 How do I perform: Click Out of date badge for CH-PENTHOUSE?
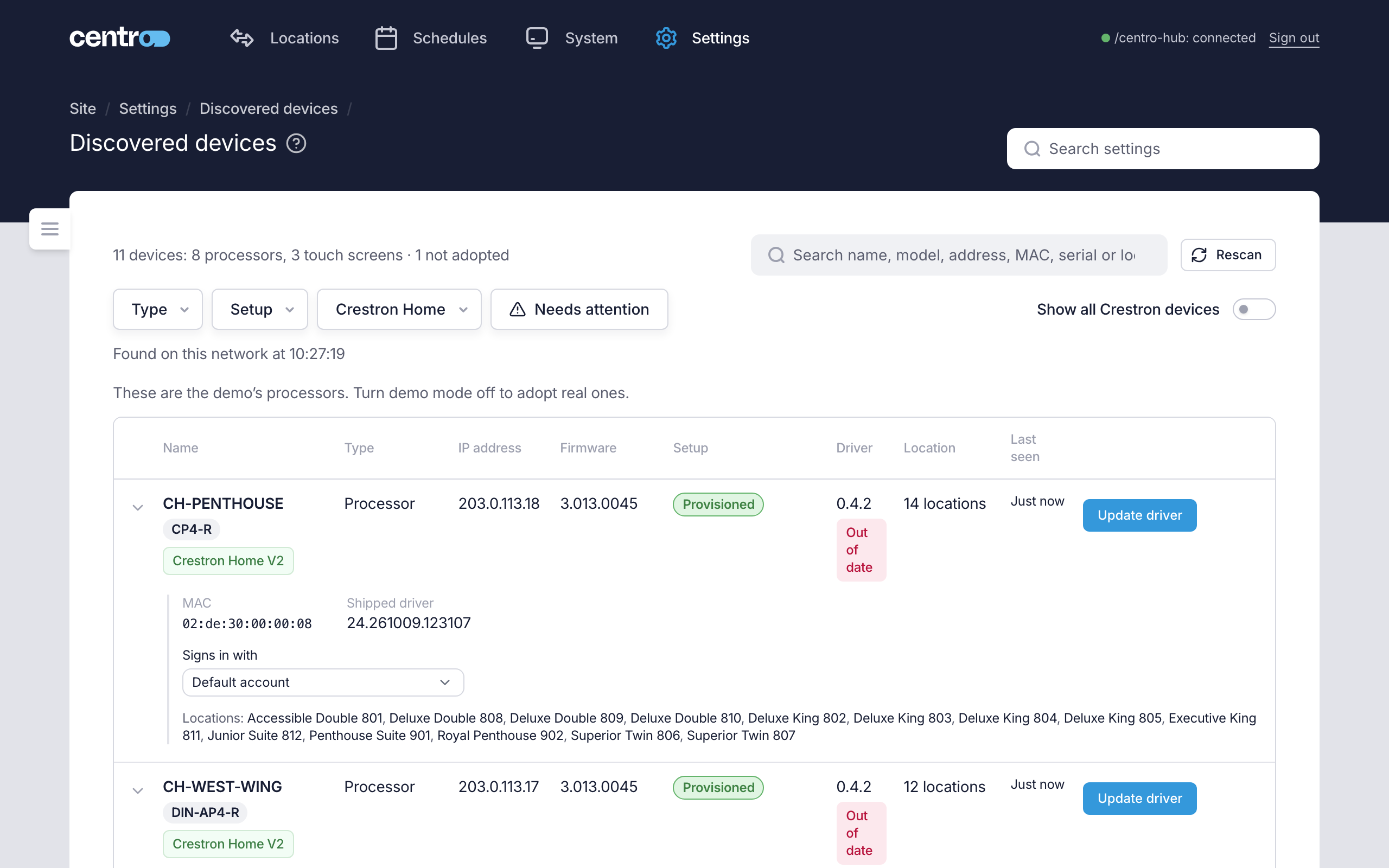861,550
